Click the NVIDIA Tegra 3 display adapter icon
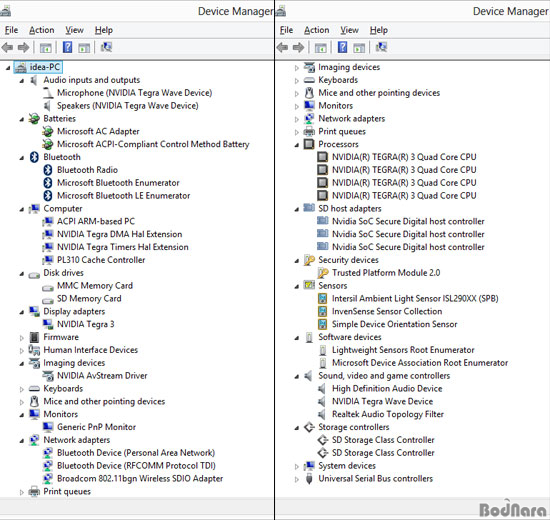Screen dimensions: 550x520 click(x=48, y=324)
